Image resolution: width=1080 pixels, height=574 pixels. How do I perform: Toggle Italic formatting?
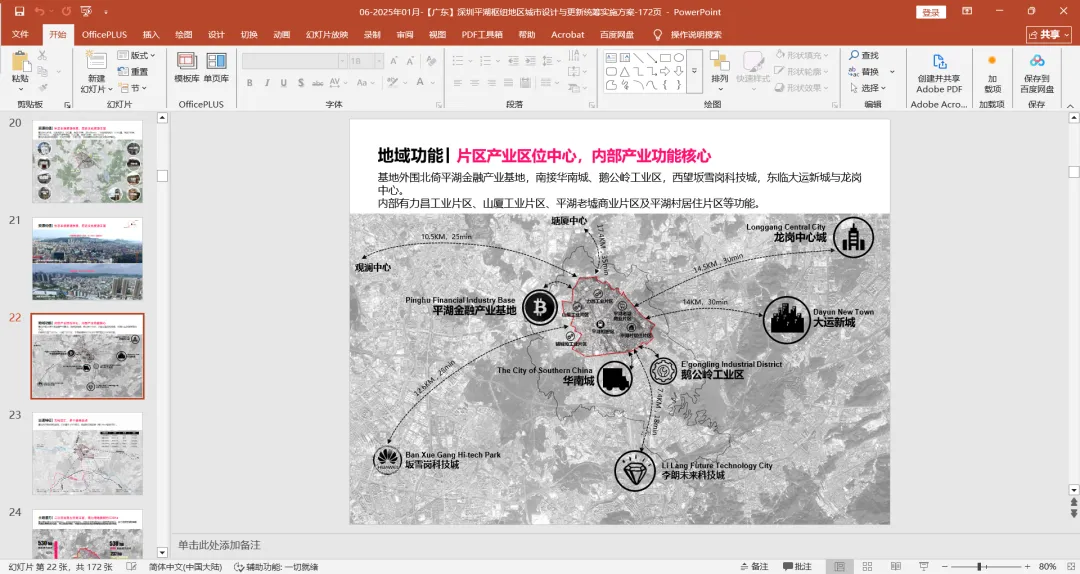(x=267, y=83)
